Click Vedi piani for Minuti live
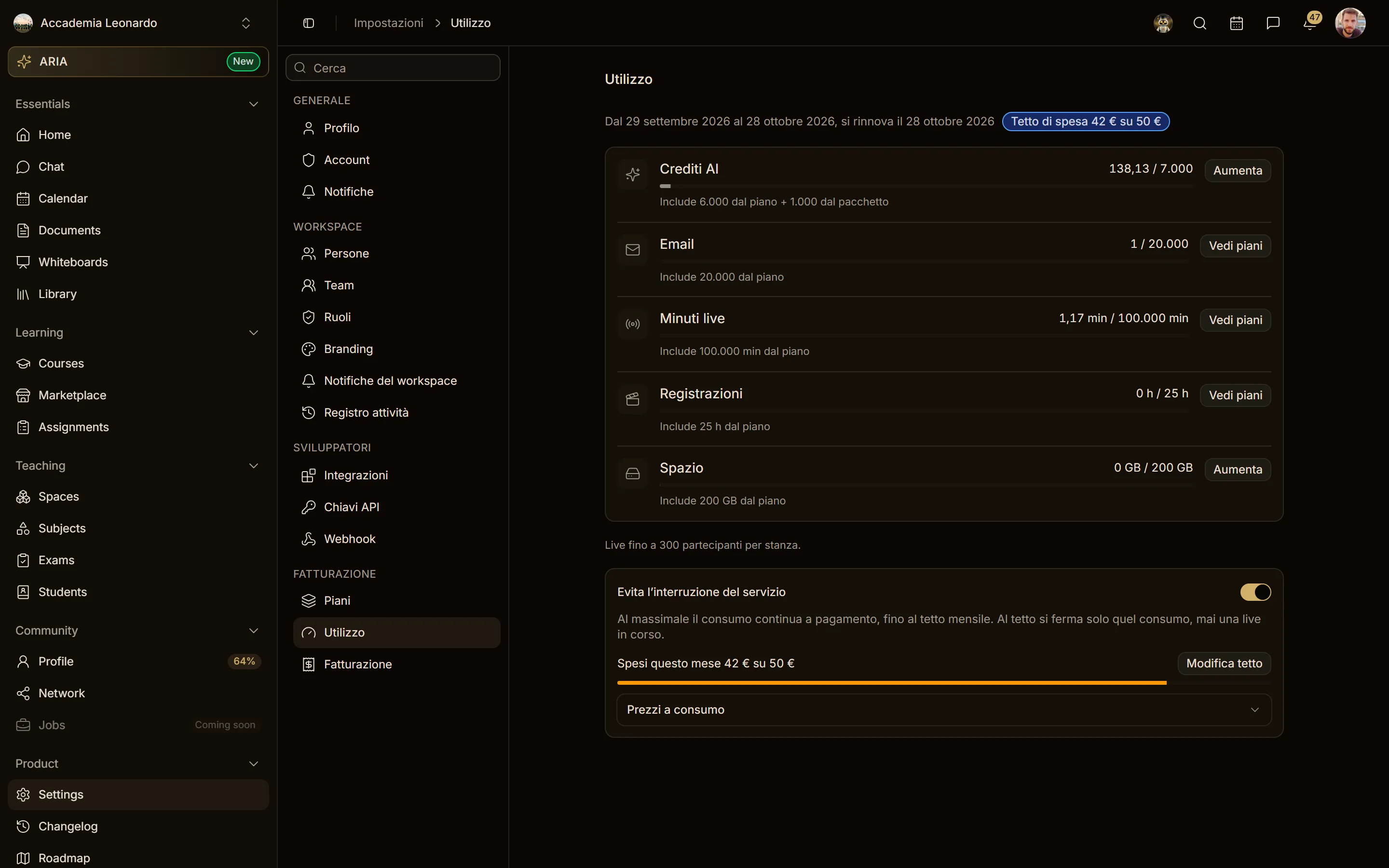The width and height of the screenshot is (1389, 868). 1235,320
